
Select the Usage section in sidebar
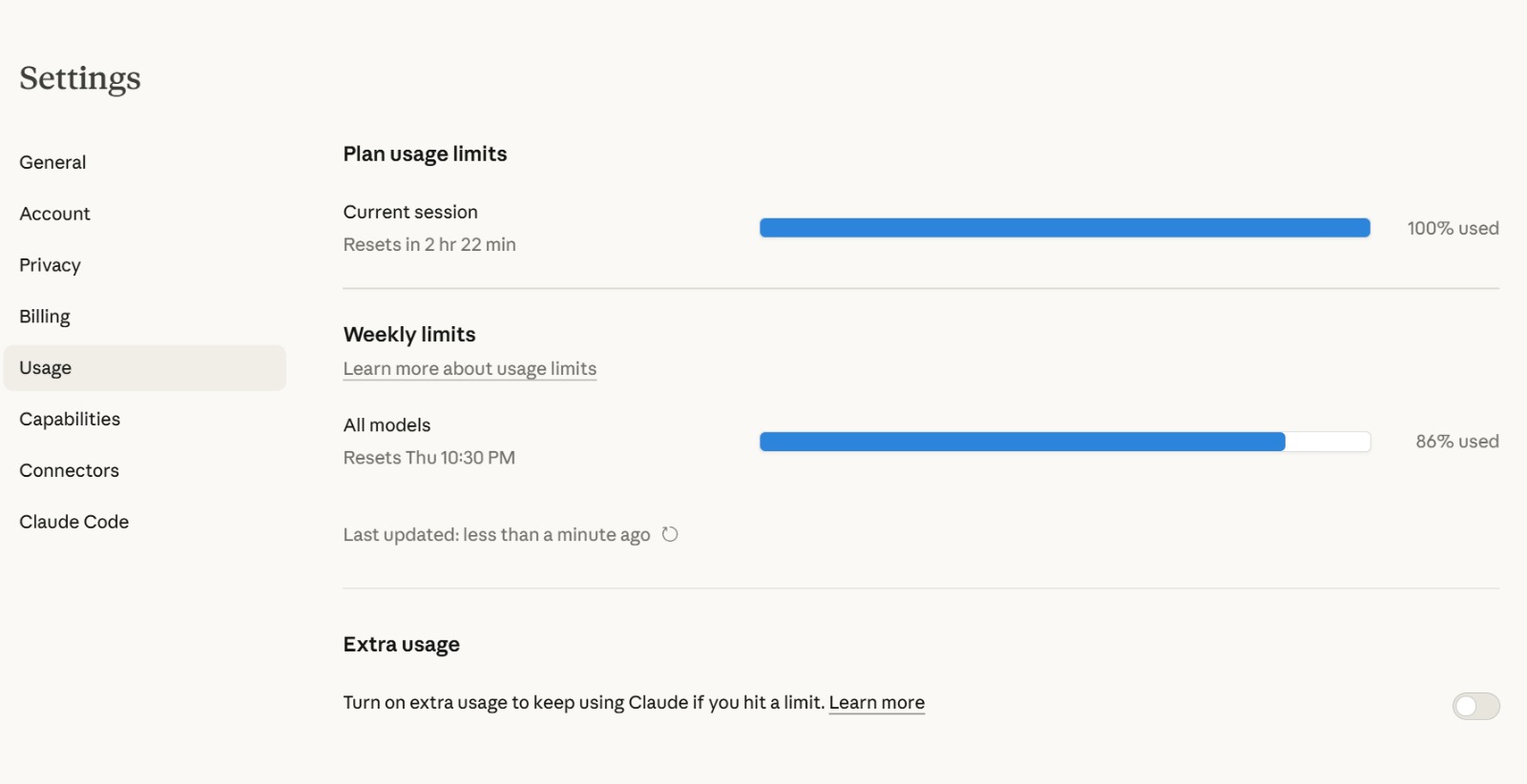[45, 367]
